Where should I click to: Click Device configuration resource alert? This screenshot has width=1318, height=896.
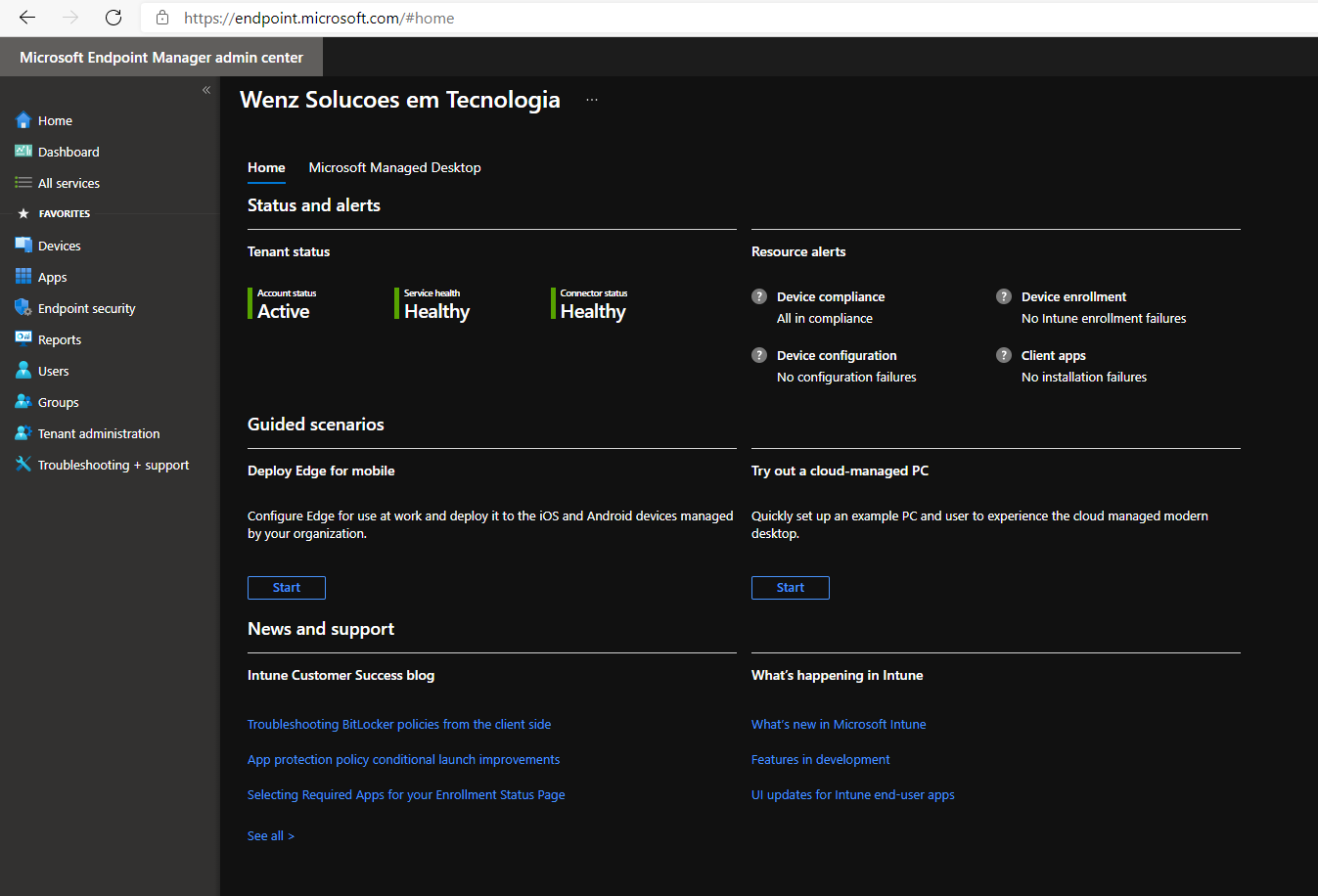click(837, 355)
